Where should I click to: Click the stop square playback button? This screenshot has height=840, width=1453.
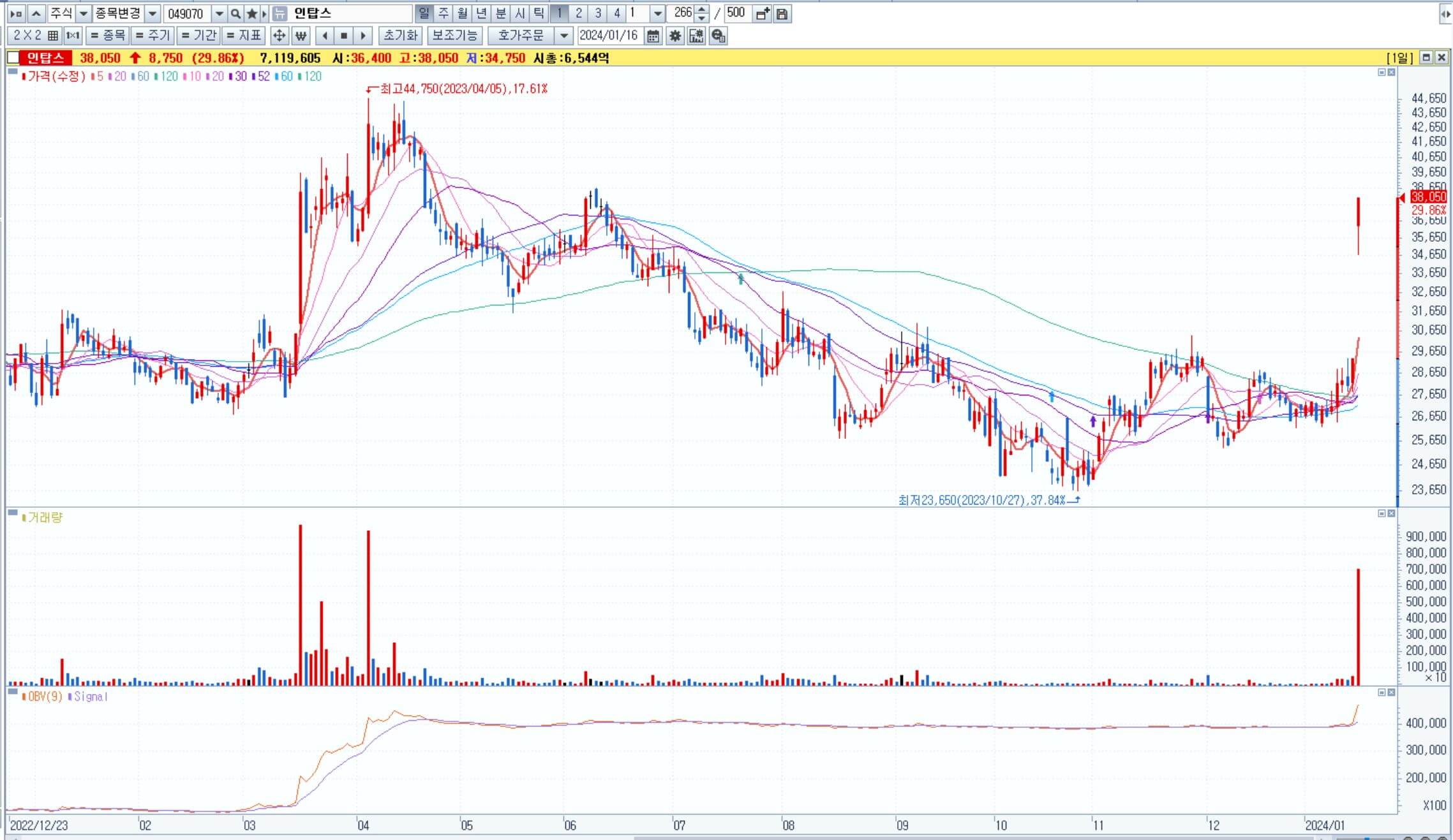tap(344, 36)
